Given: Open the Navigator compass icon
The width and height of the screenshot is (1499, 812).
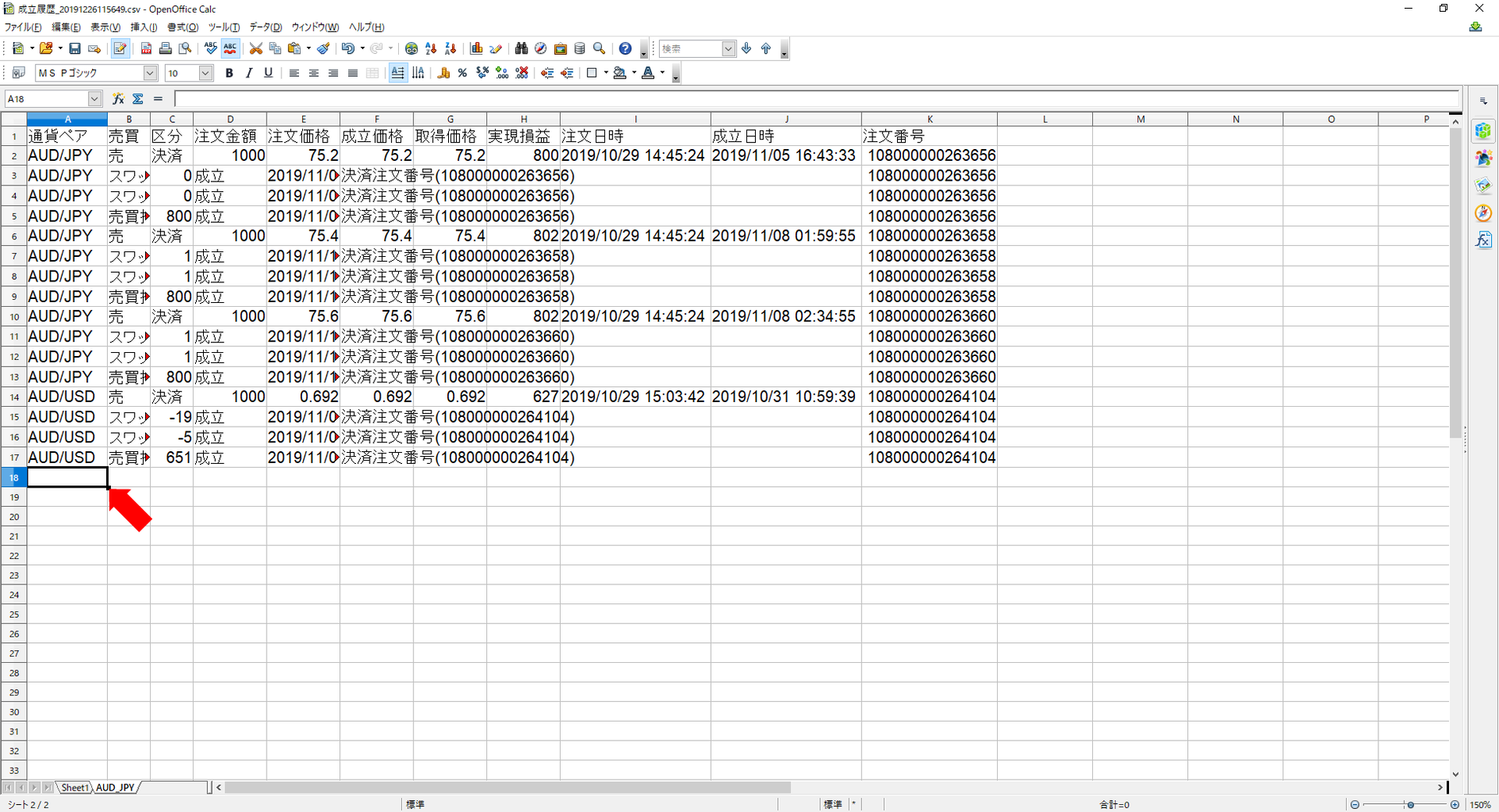Looking at the screenshot, I should point(541,49).
